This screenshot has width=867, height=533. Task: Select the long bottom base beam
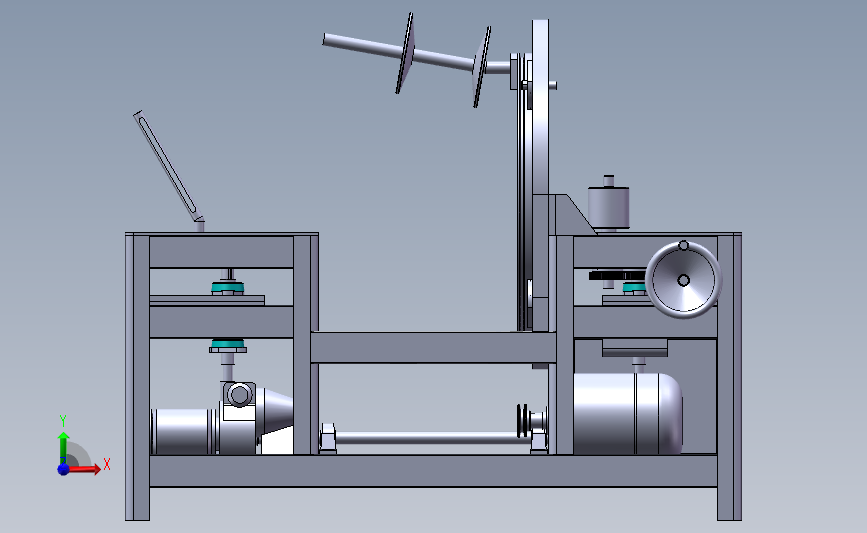pos(434,471)
